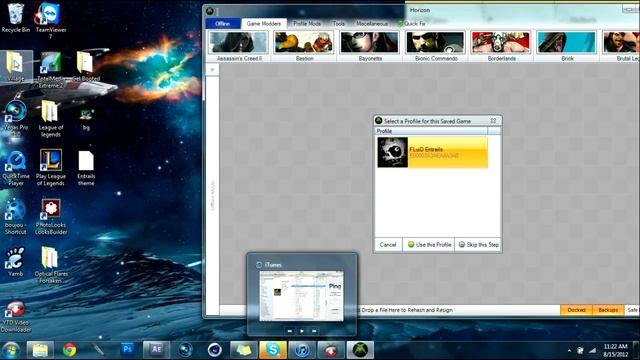The height and width of the screenshot is (360, 640).
Task: Launch the Yamb desktop shortcut
Action: (16, 262)
